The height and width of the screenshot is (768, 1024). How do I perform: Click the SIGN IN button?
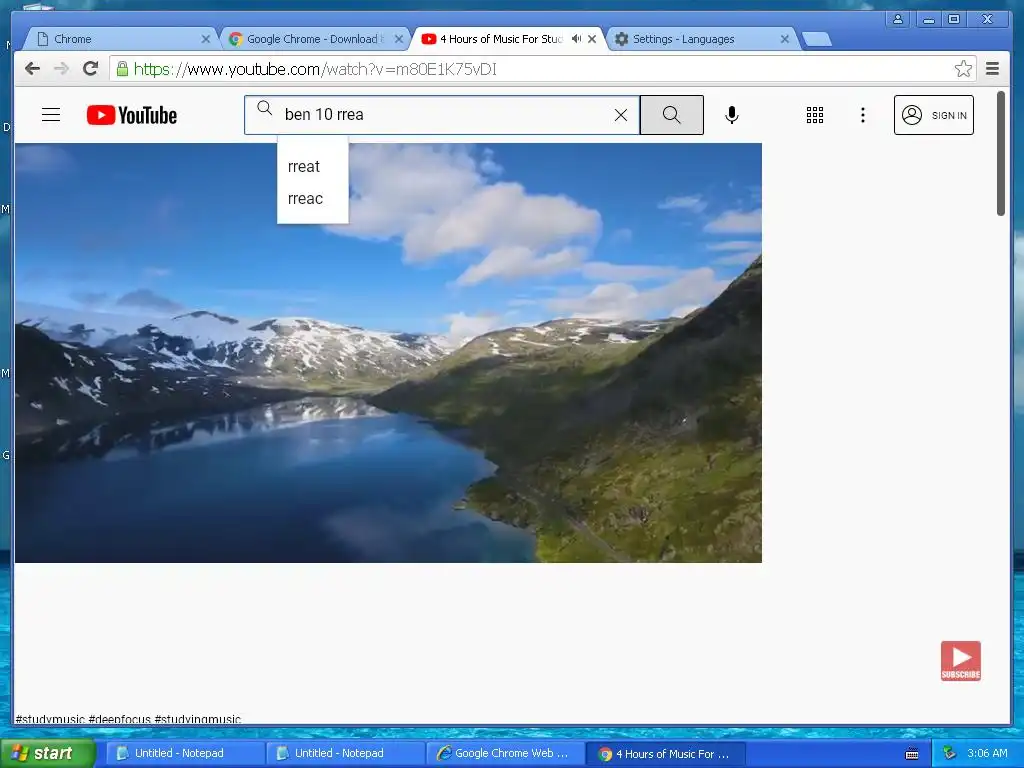click(x=933, y=115)
